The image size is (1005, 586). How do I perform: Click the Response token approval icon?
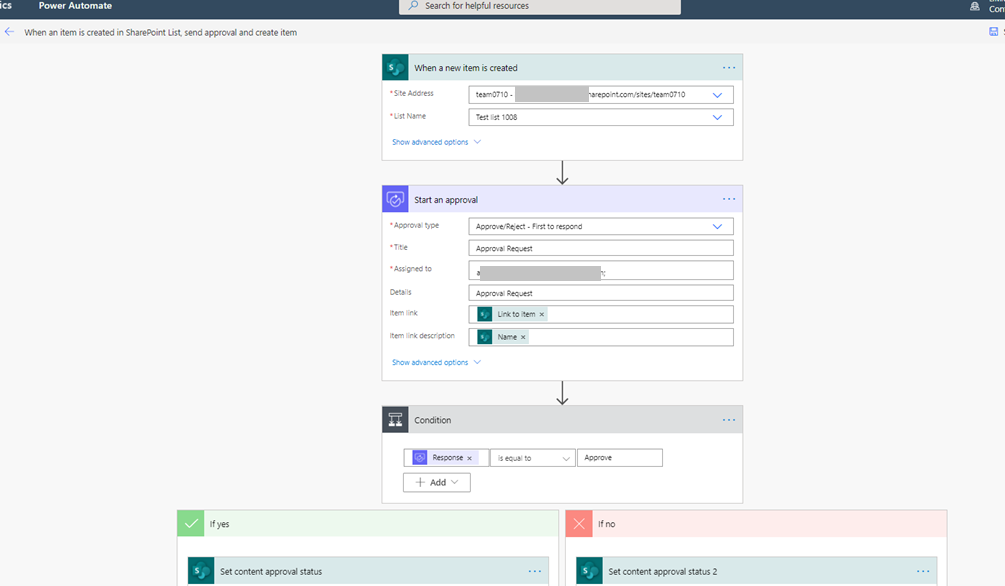(x=420, y=458)
